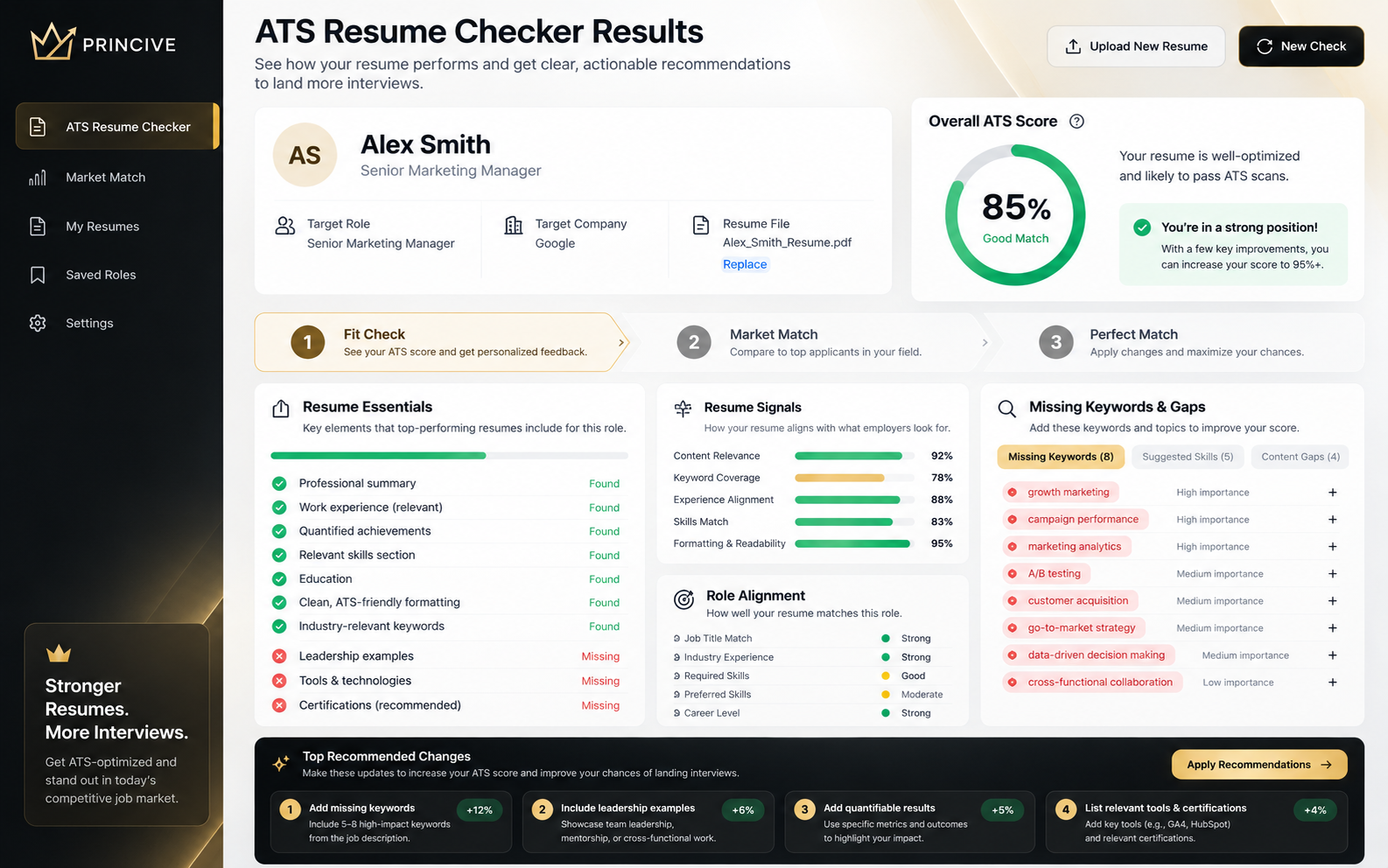Click the Market Match bar chart icon

[38, 178]
